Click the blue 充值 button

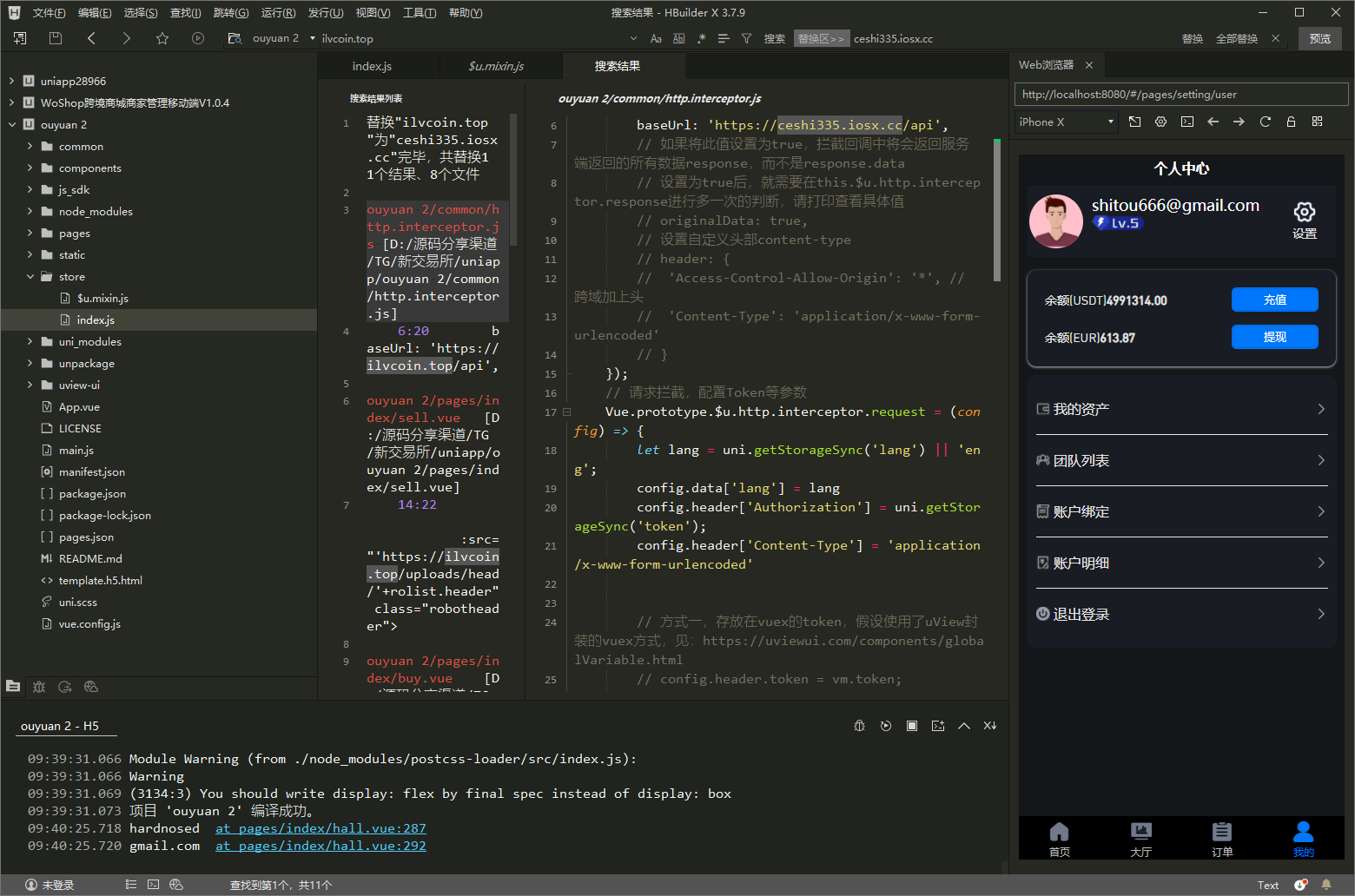[1274, 300]
